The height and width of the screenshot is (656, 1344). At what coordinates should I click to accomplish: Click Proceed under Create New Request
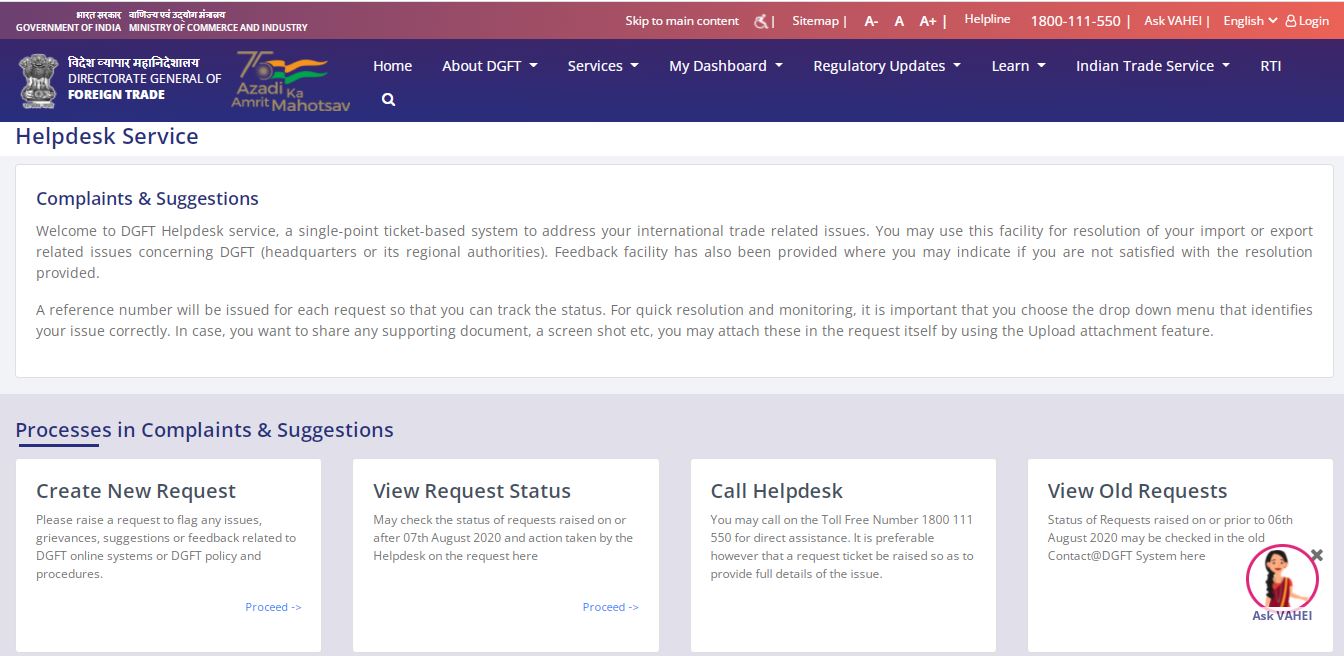[272, 607]
